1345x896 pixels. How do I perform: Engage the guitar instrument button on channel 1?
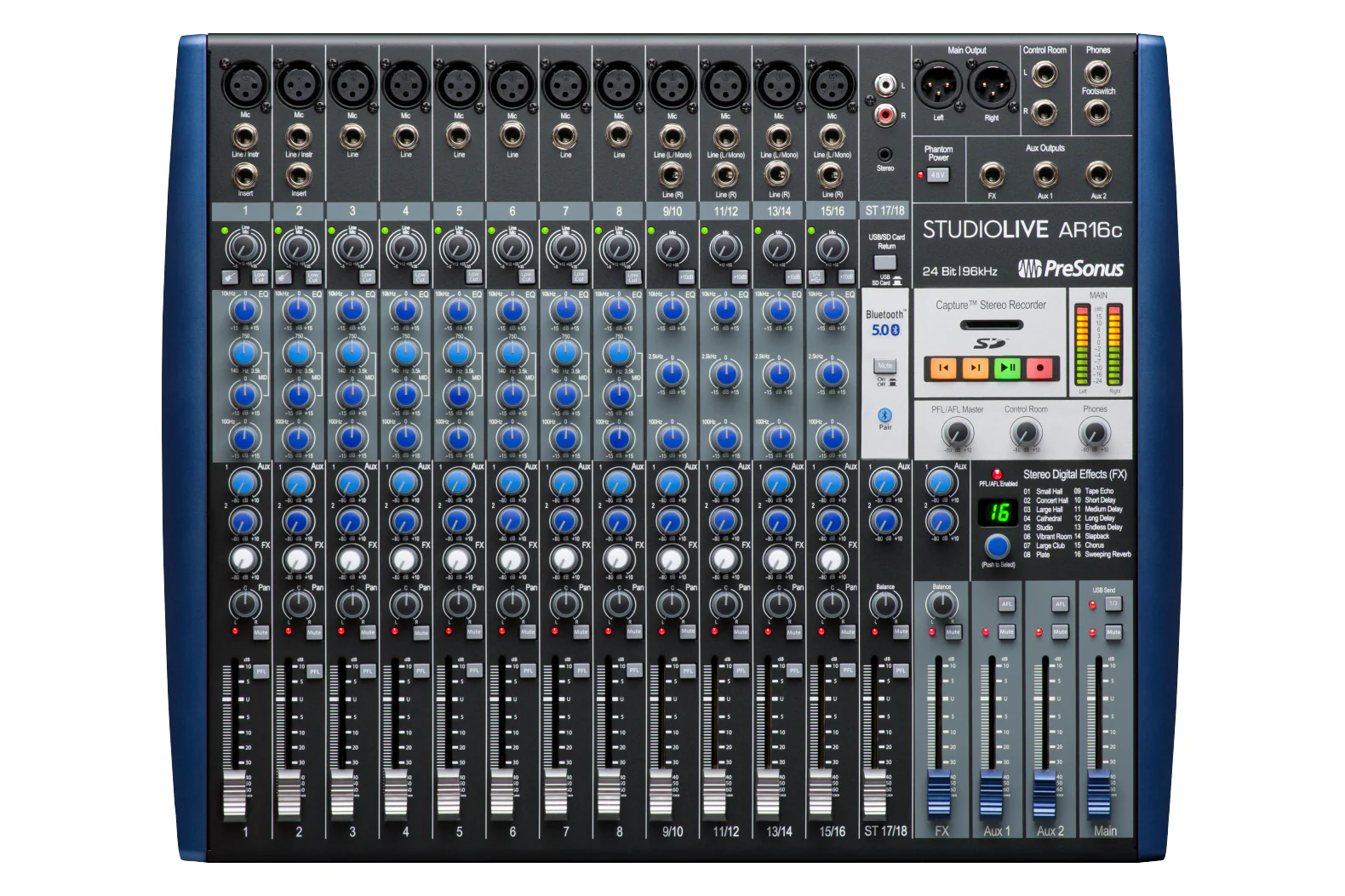point(232,277)
